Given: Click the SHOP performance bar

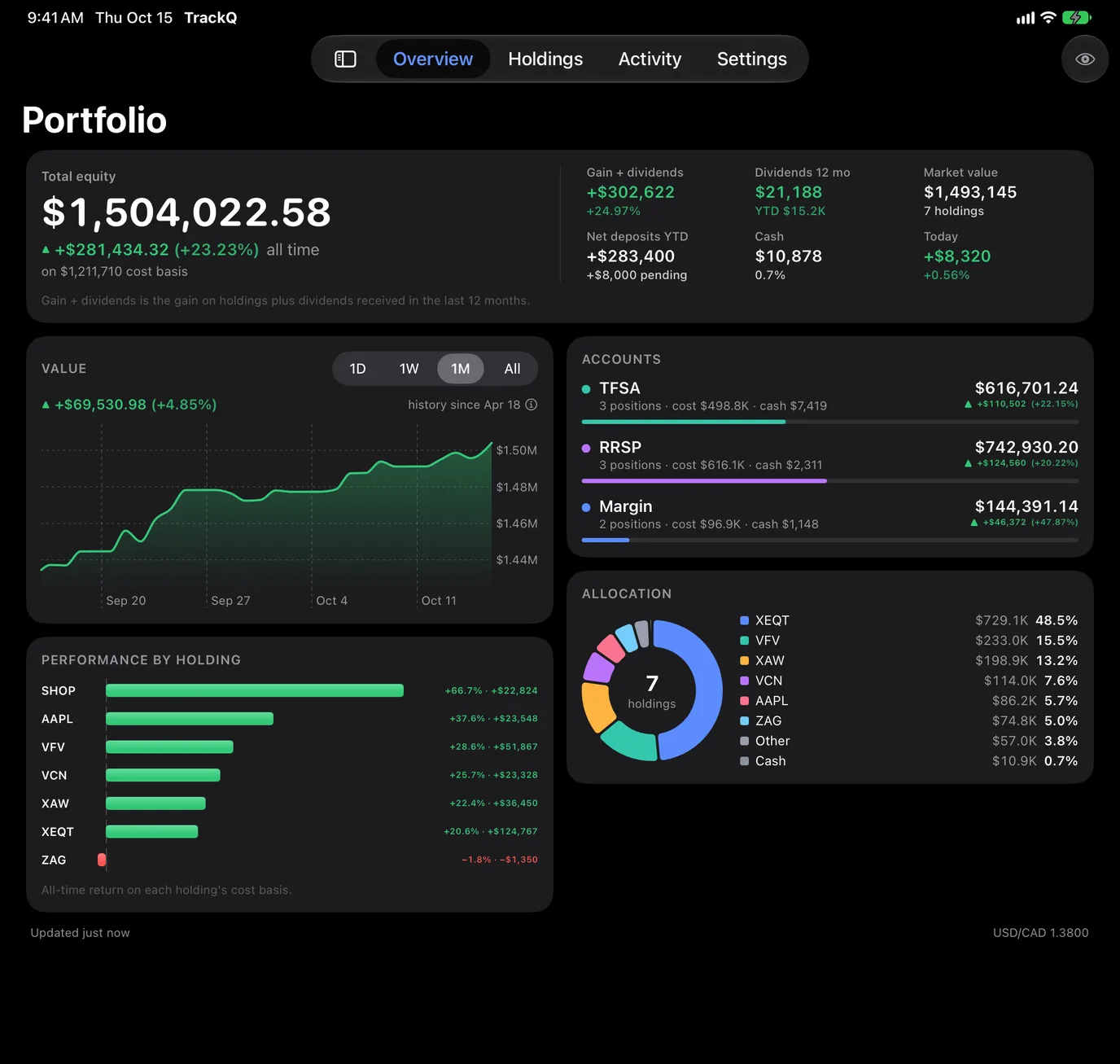Looking at the screenshot, I should [x=255, y=690].
